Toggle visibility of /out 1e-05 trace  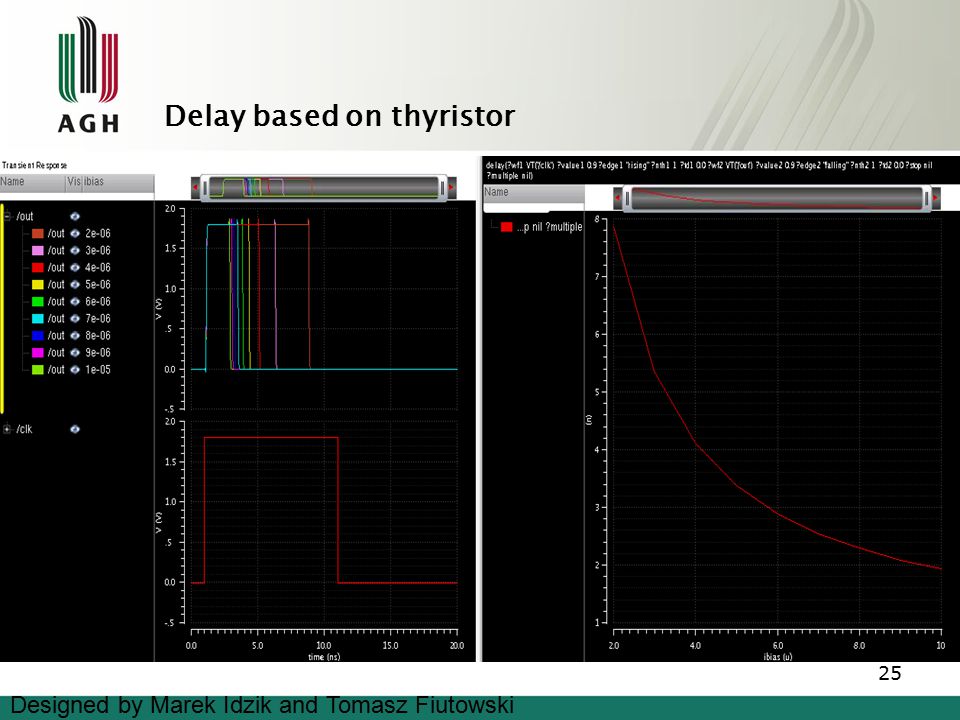click(x=75, y=370)
